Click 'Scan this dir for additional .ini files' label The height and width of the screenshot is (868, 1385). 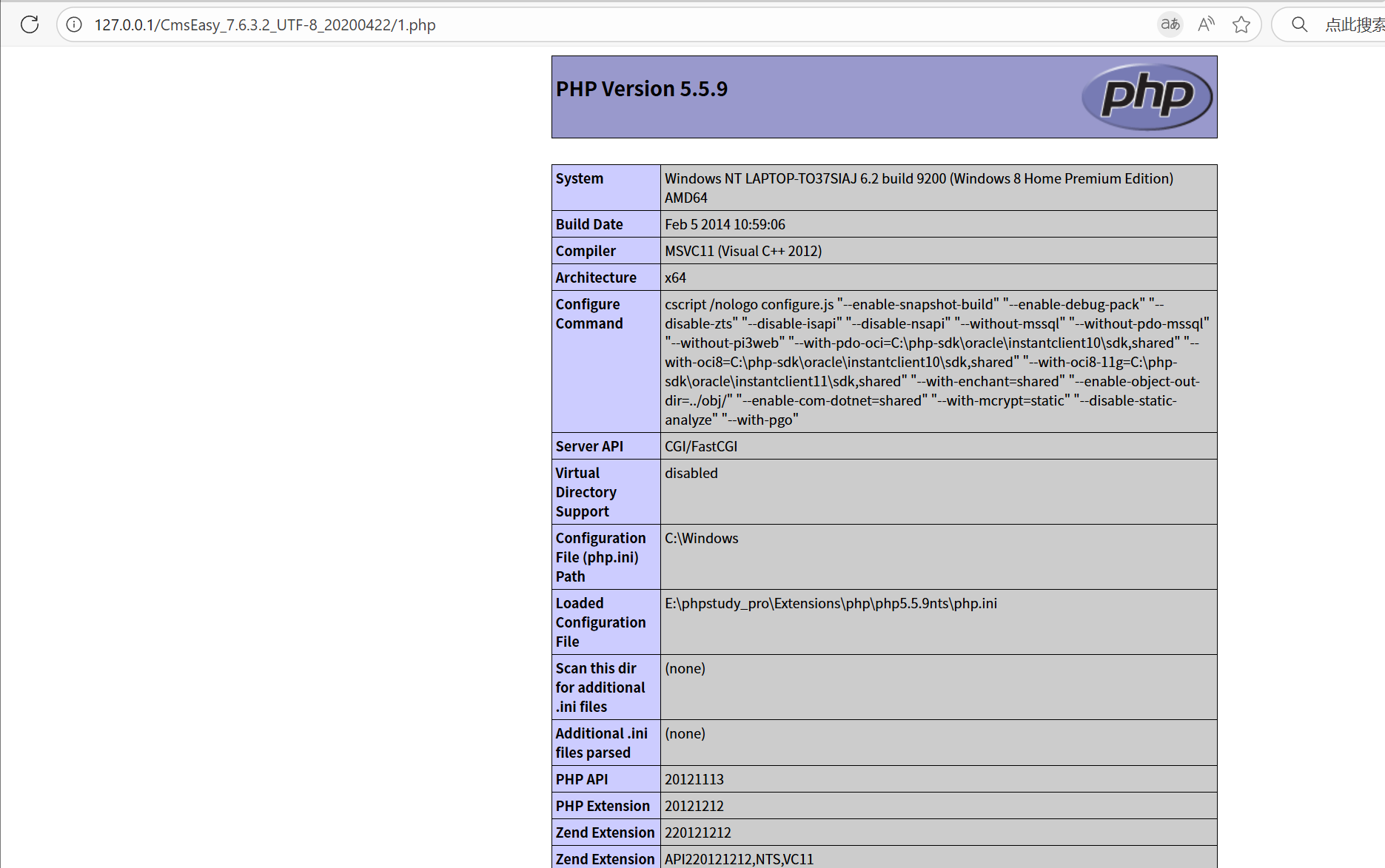click(x=600, y=687)
